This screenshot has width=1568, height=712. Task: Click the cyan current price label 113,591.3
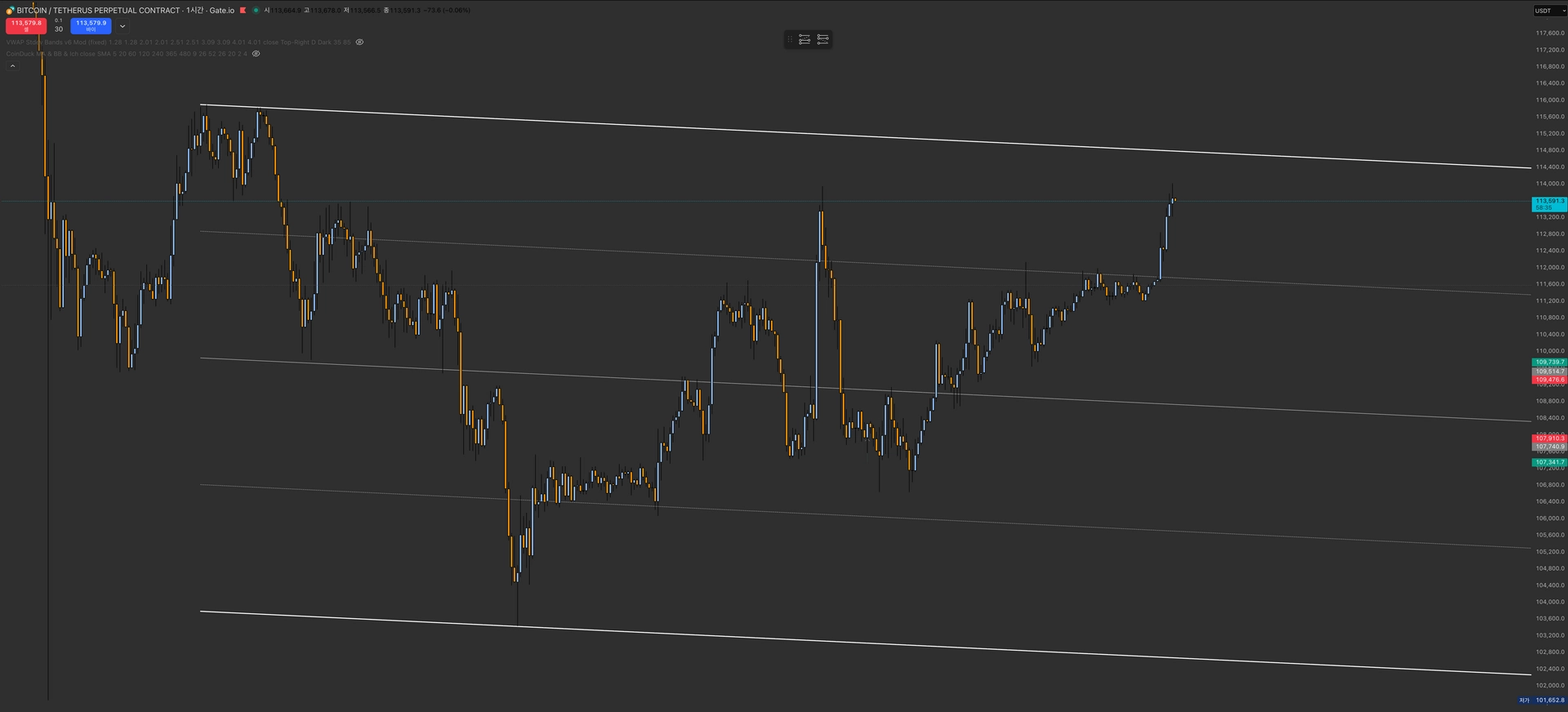point(1548,201)
